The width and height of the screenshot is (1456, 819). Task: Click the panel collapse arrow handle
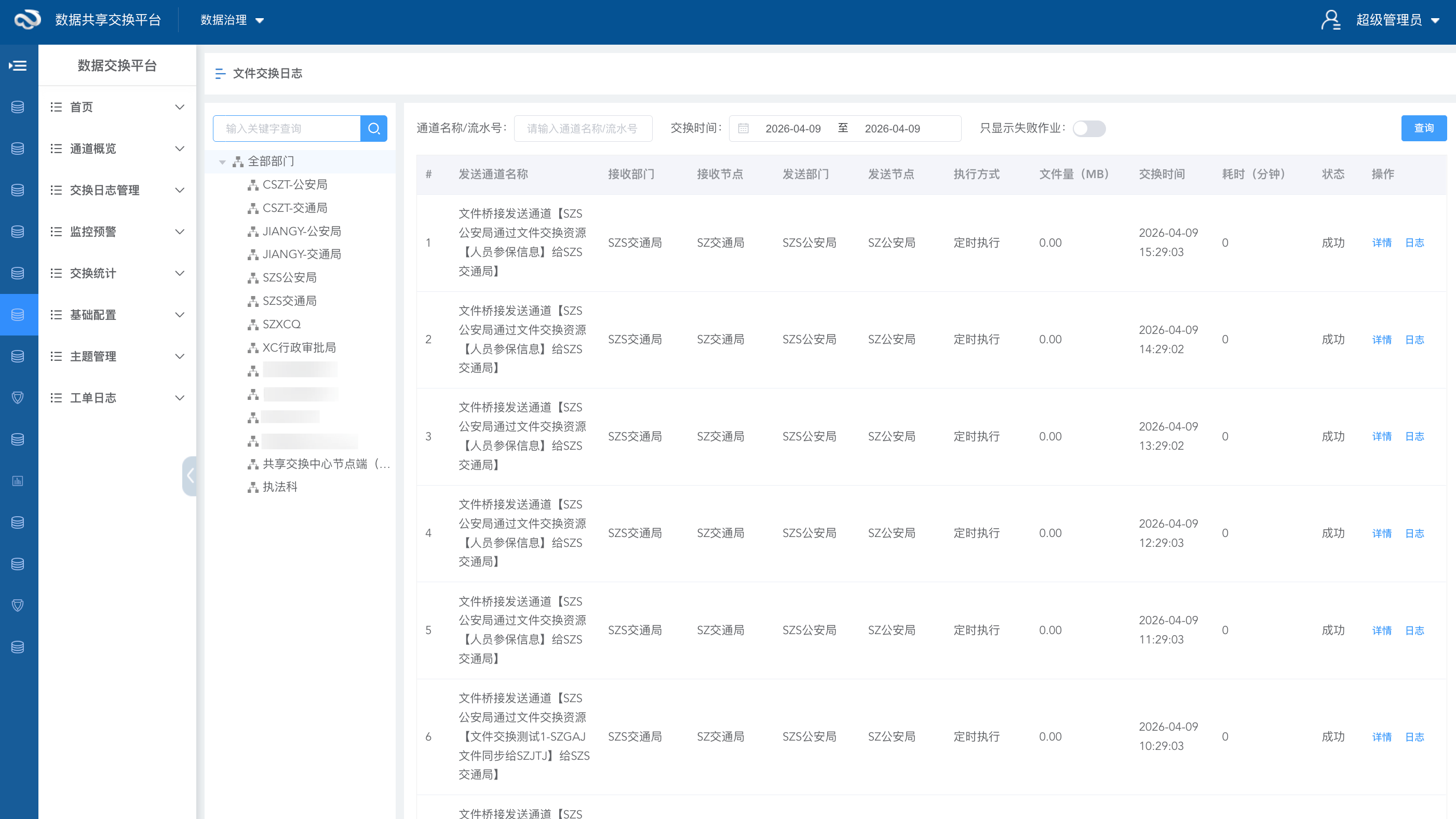tap(190, 476)
